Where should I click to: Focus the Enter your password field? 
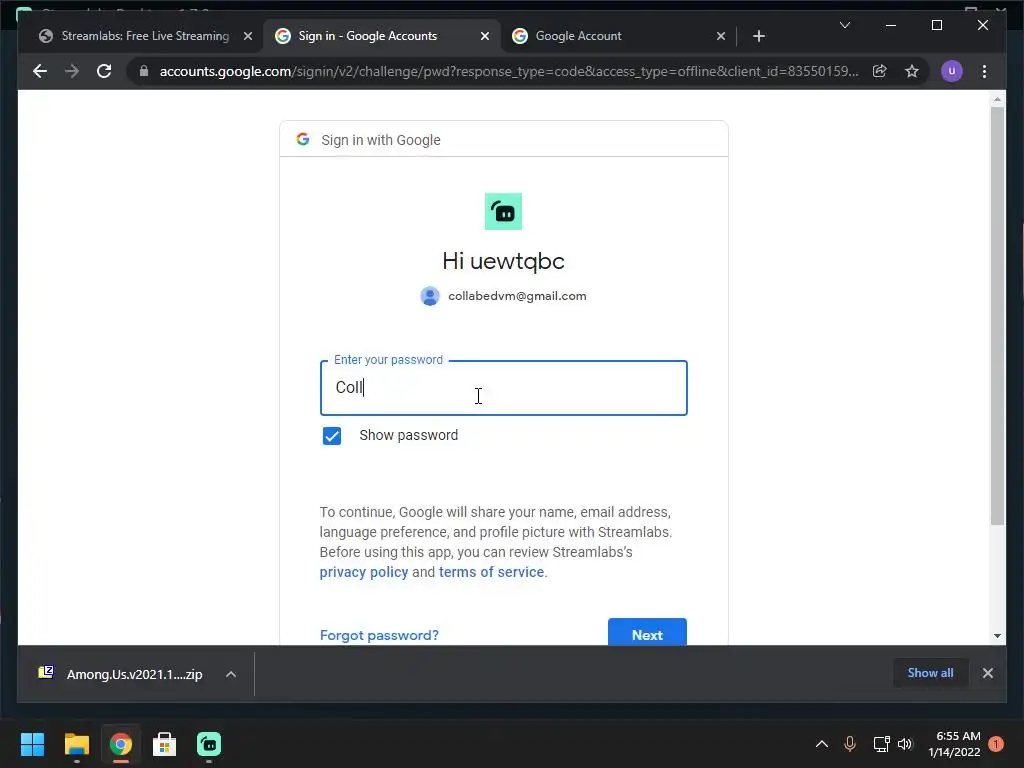click(x=504, y=388)
